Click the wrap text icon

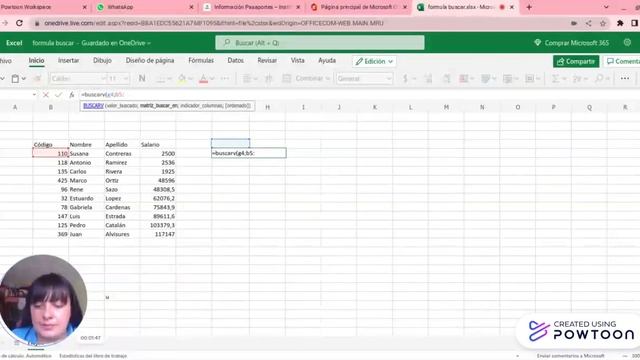(269, 78)
